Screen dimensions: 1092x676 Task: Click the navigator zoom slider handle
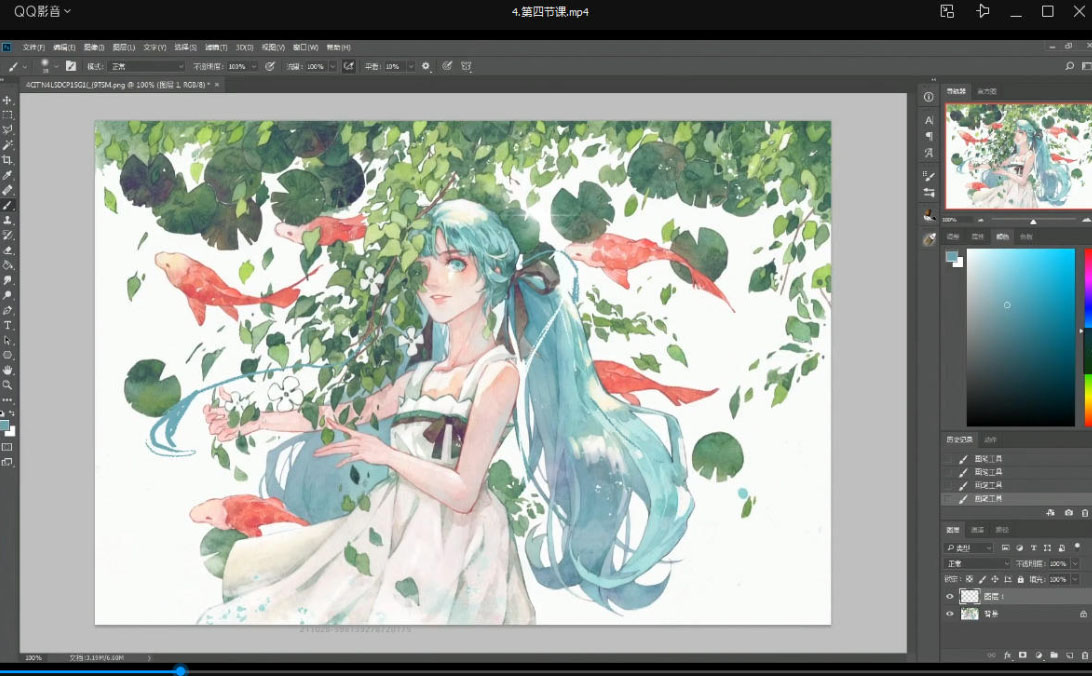click(x=1033, y=221)
